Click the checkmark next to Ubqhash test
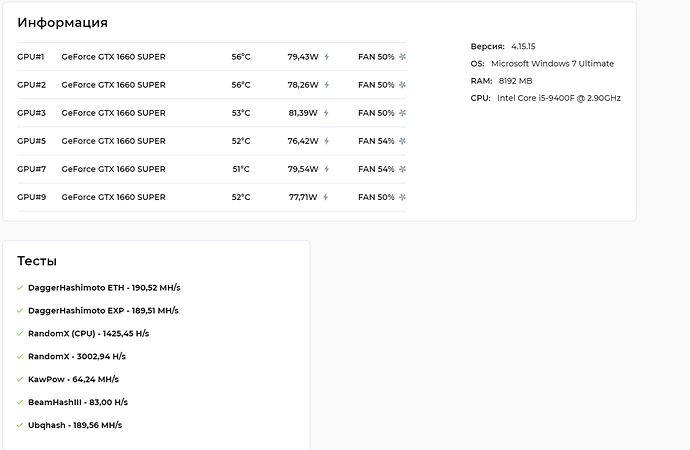 point(20,425)
